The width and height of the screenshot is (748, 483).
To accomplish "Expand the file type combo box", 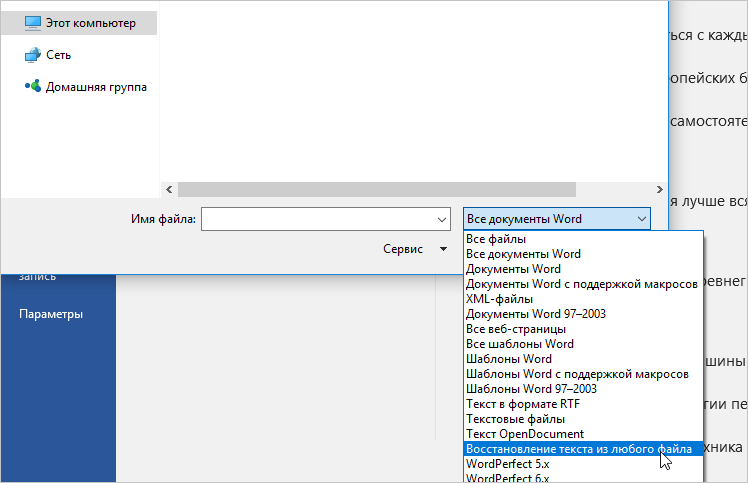I will click(641, 219).
